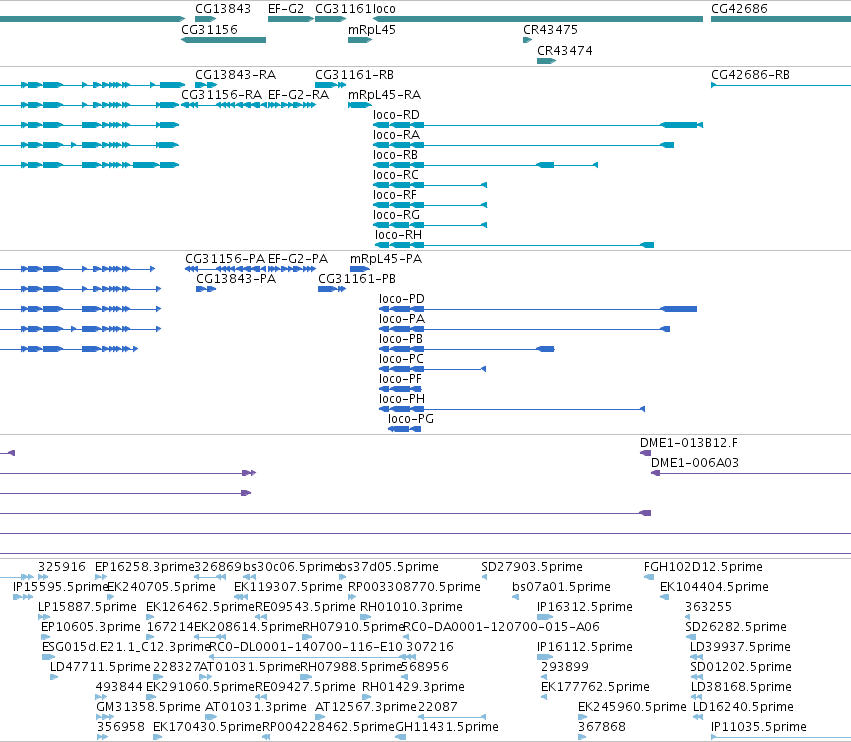Select the IP15595.5prime EST label
This screenshot has width=851, height=742.
point(60,587)
